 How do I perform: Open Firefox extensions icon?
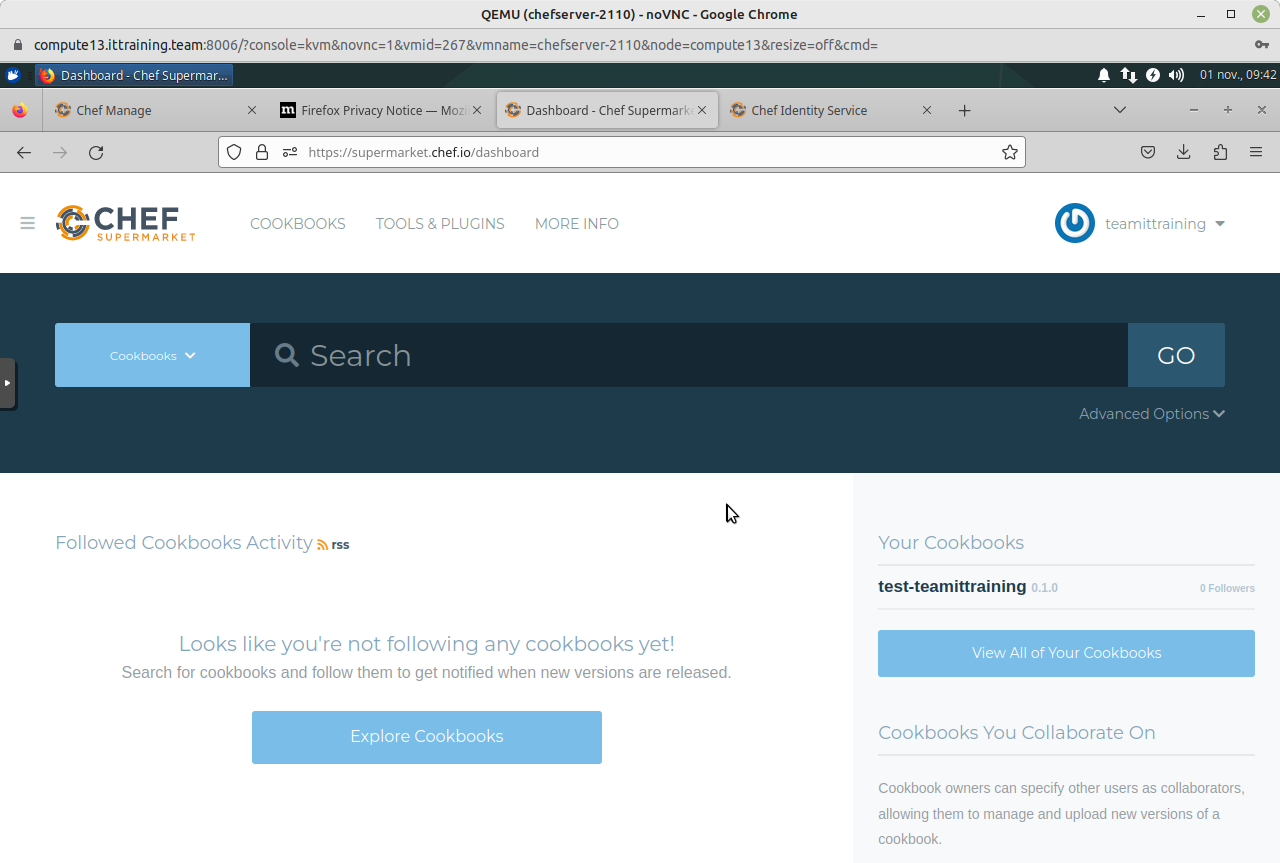click(1219, 152)
